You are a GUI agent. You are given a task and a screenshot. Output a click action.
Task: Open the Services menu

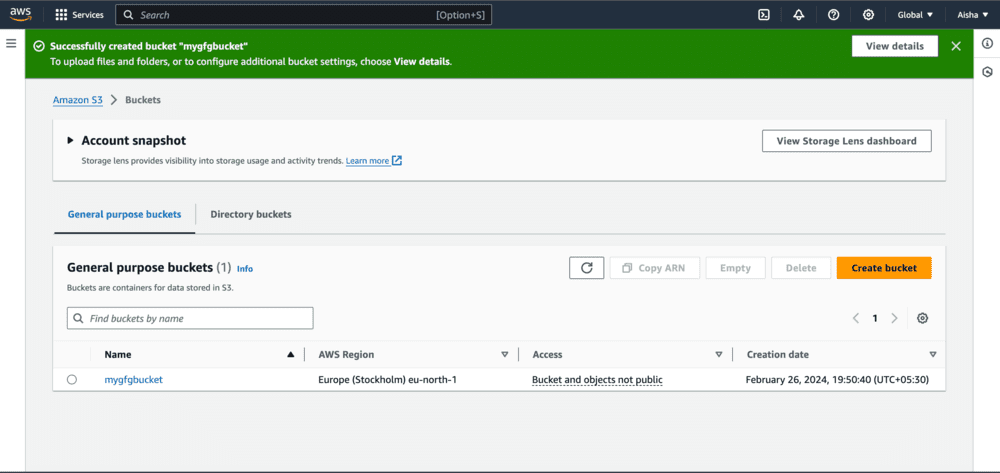79,15
